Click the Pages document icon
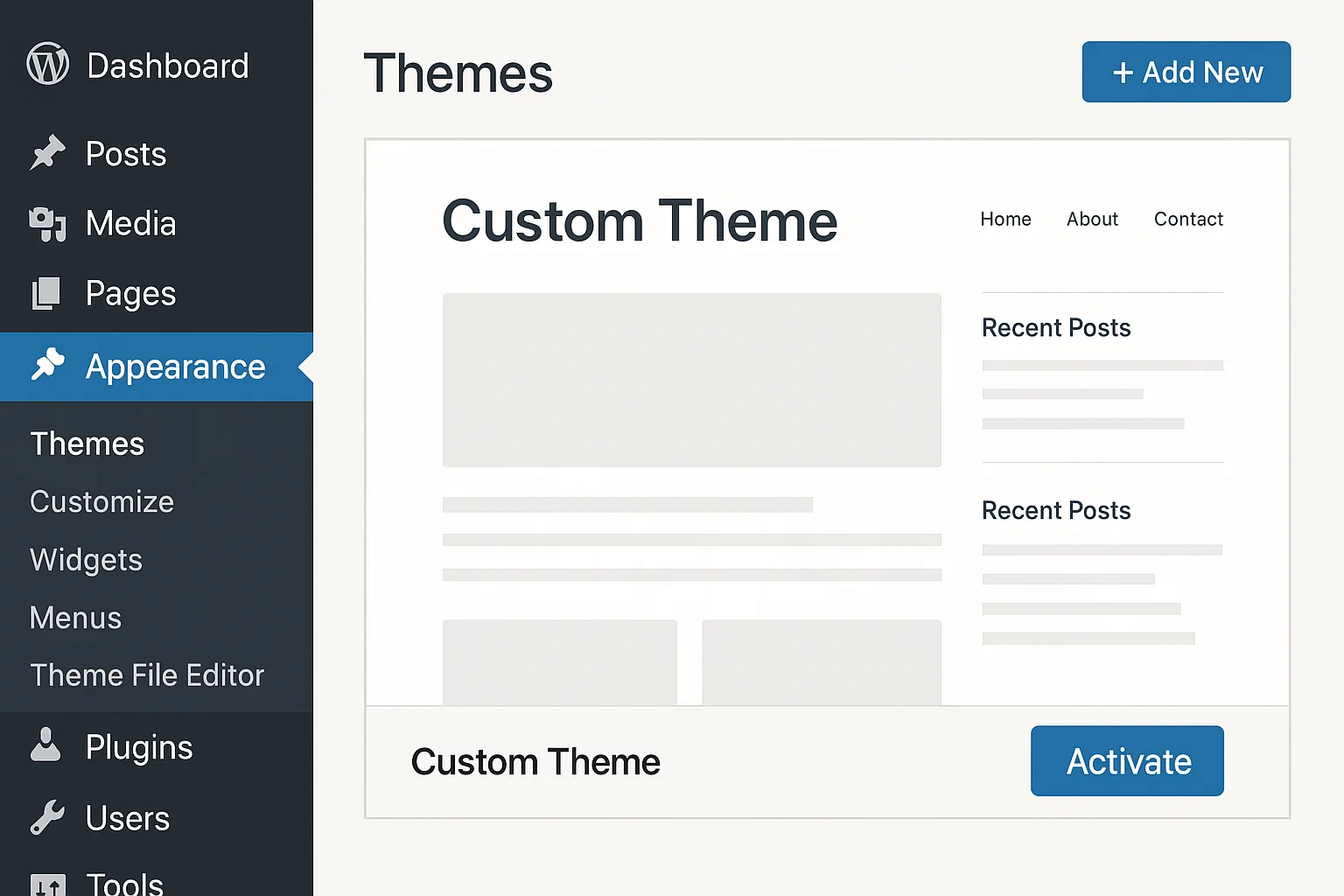This screenshot has width=1344, height=896. point(45,294)
